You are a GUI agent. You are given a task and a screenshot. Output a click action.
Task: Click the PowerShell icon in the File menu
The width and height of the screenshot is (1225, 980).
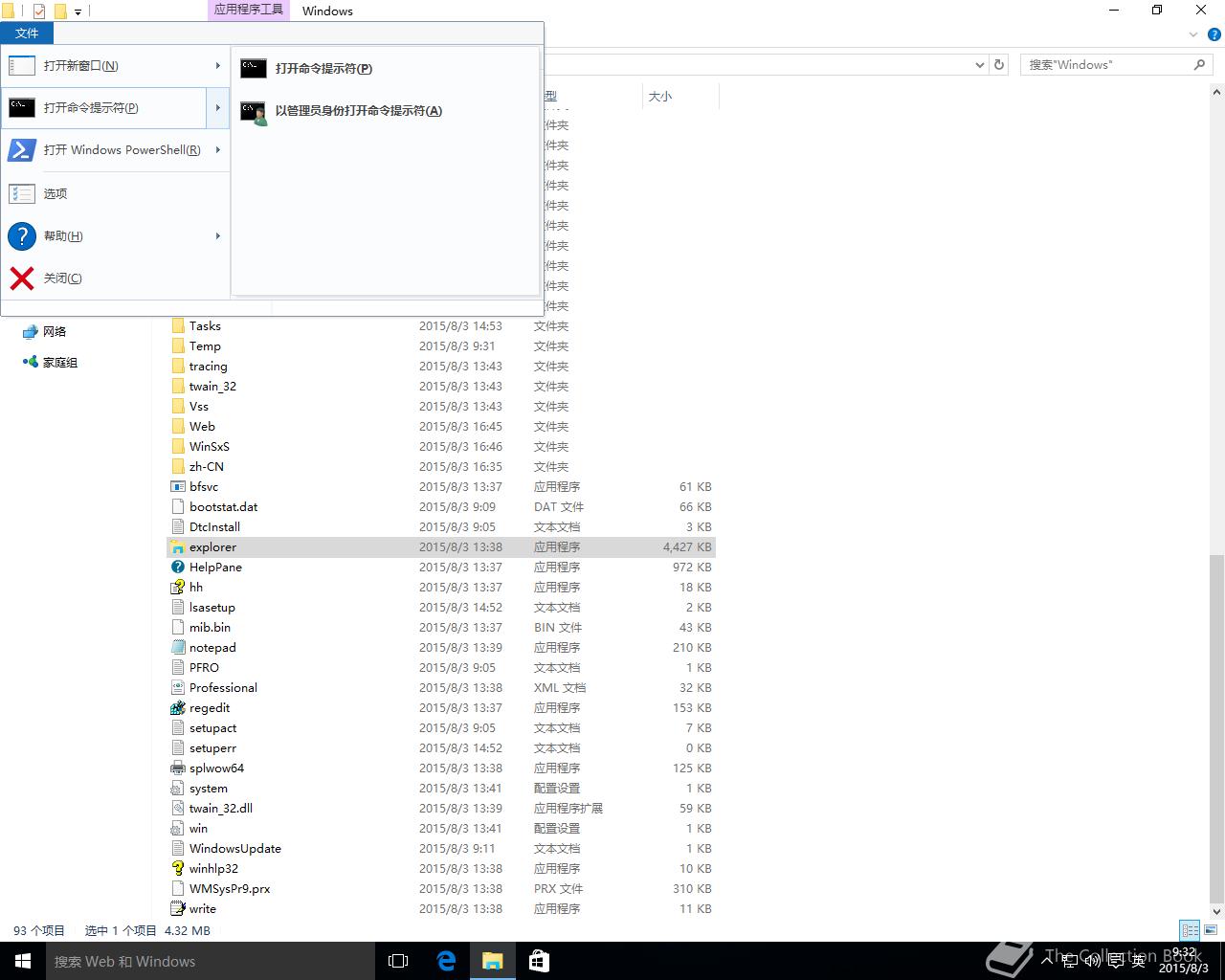click(21, 150)
